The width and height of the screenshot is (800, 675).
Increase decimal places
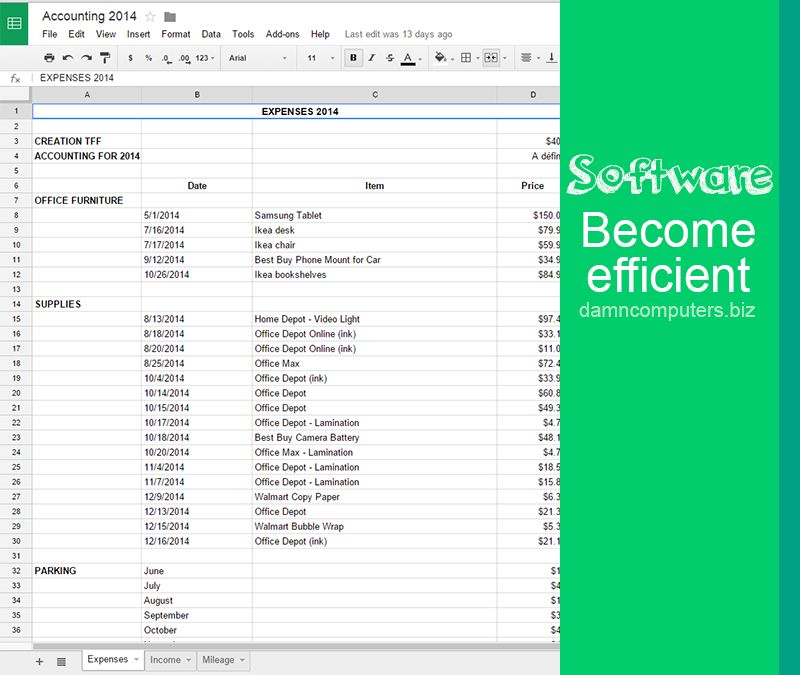184,58
